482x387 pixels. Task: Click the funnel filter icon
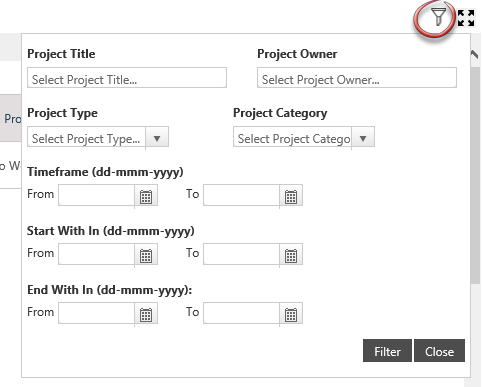[438, 17]
